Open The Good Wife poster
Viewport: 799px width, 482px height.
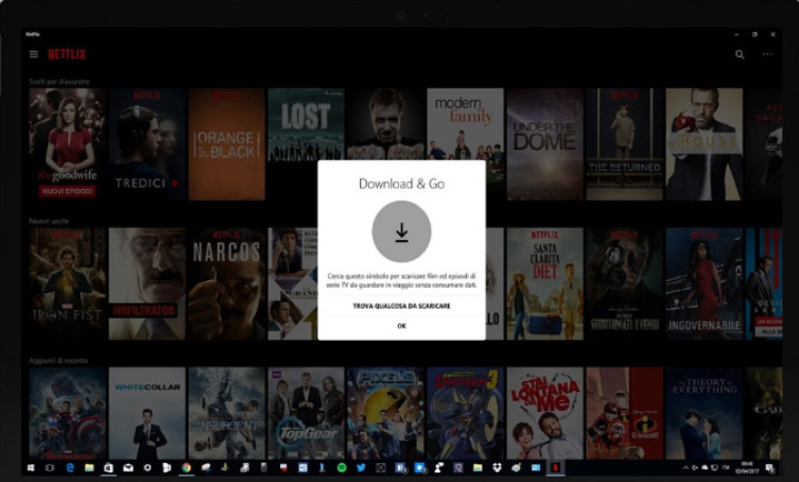(67, 144)
